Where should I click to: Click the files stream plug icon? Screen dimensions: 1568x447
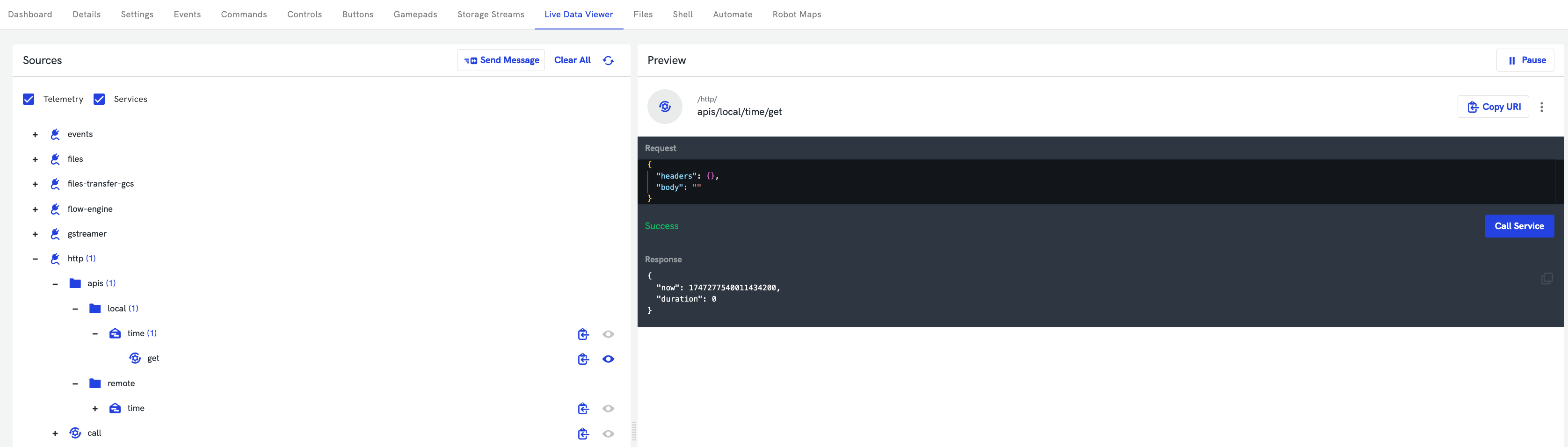click(55, 159)
